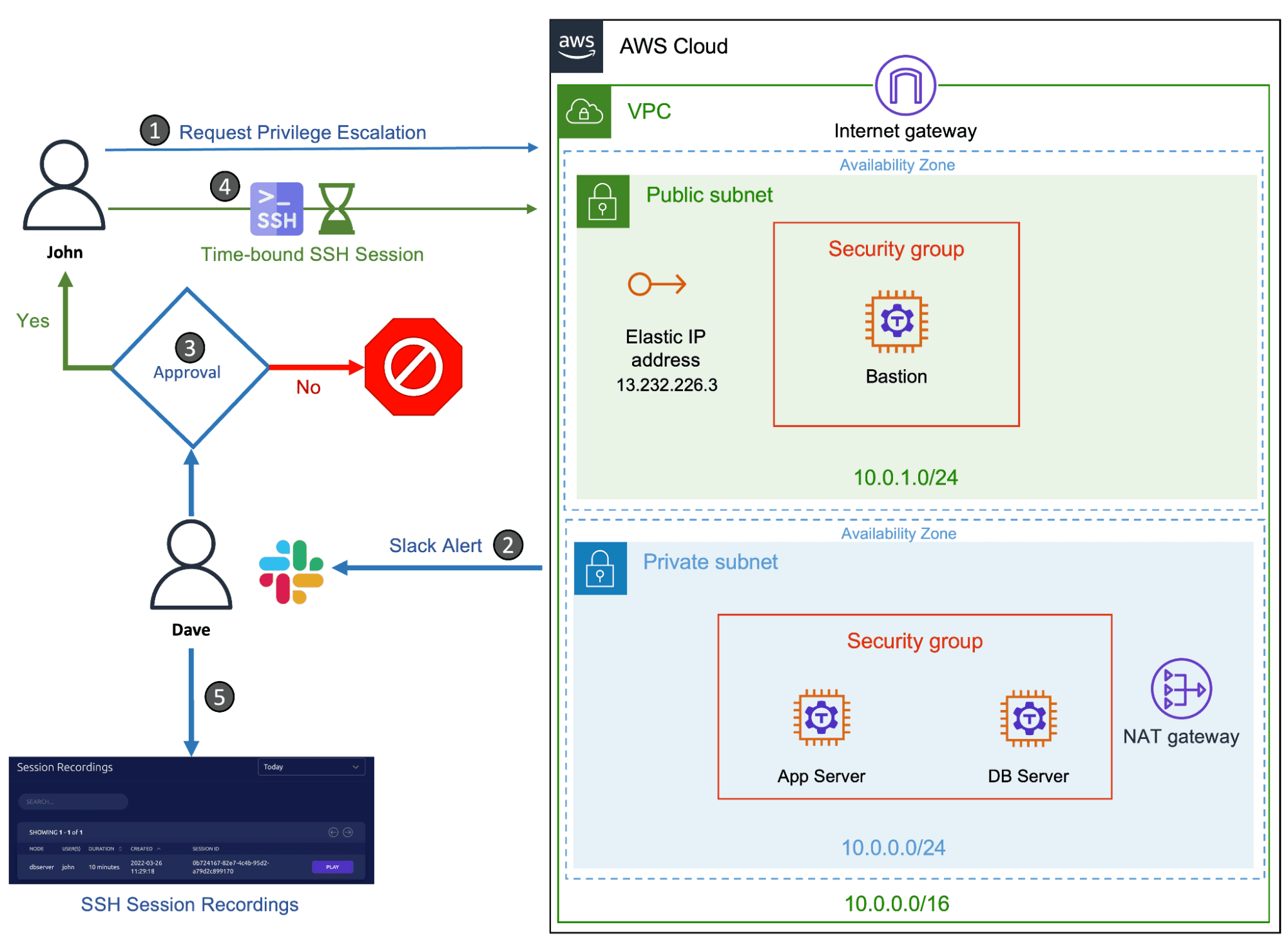
Task: Click the NAT gateway text label
Action: (x=1180, y=736)
